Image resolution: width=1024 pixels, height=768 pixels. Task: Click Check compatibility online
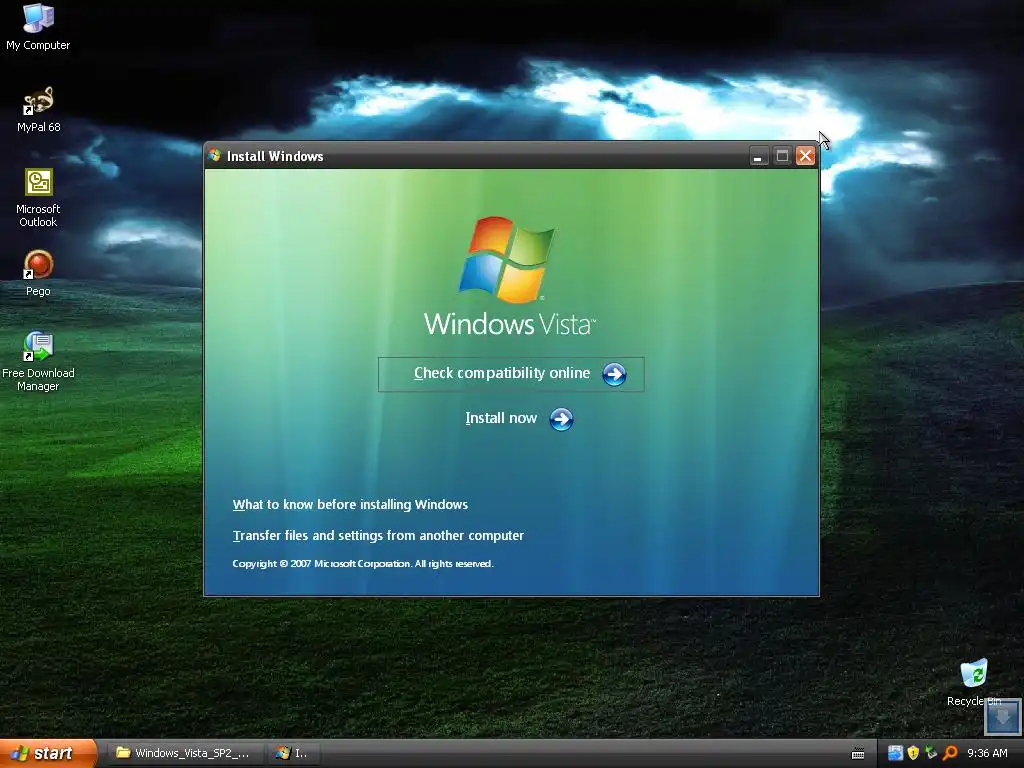pyautogui.click(x=511, y=374)
